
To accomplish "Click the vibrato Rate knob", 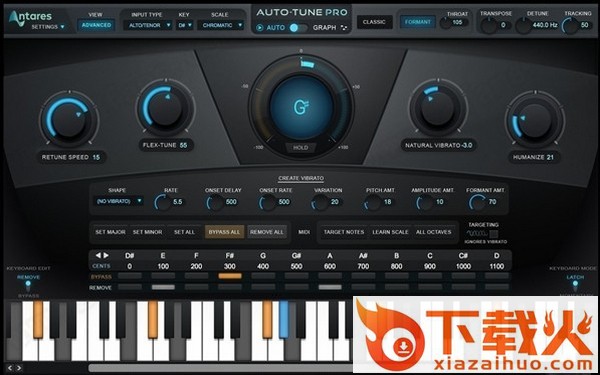I will pos(162,202).
